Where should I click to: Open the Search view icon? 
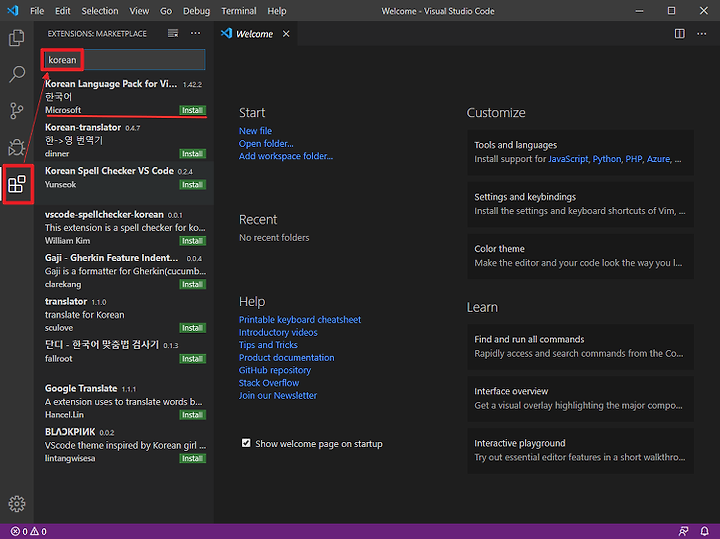click(x=17, y=74)
